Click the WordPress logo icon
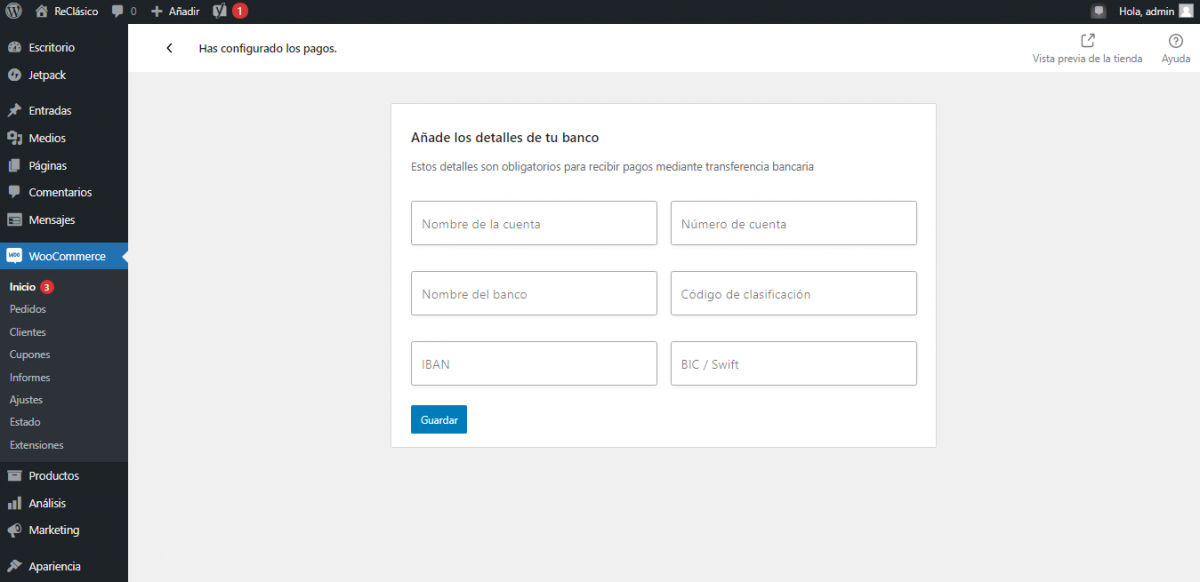 coord(14,11)
